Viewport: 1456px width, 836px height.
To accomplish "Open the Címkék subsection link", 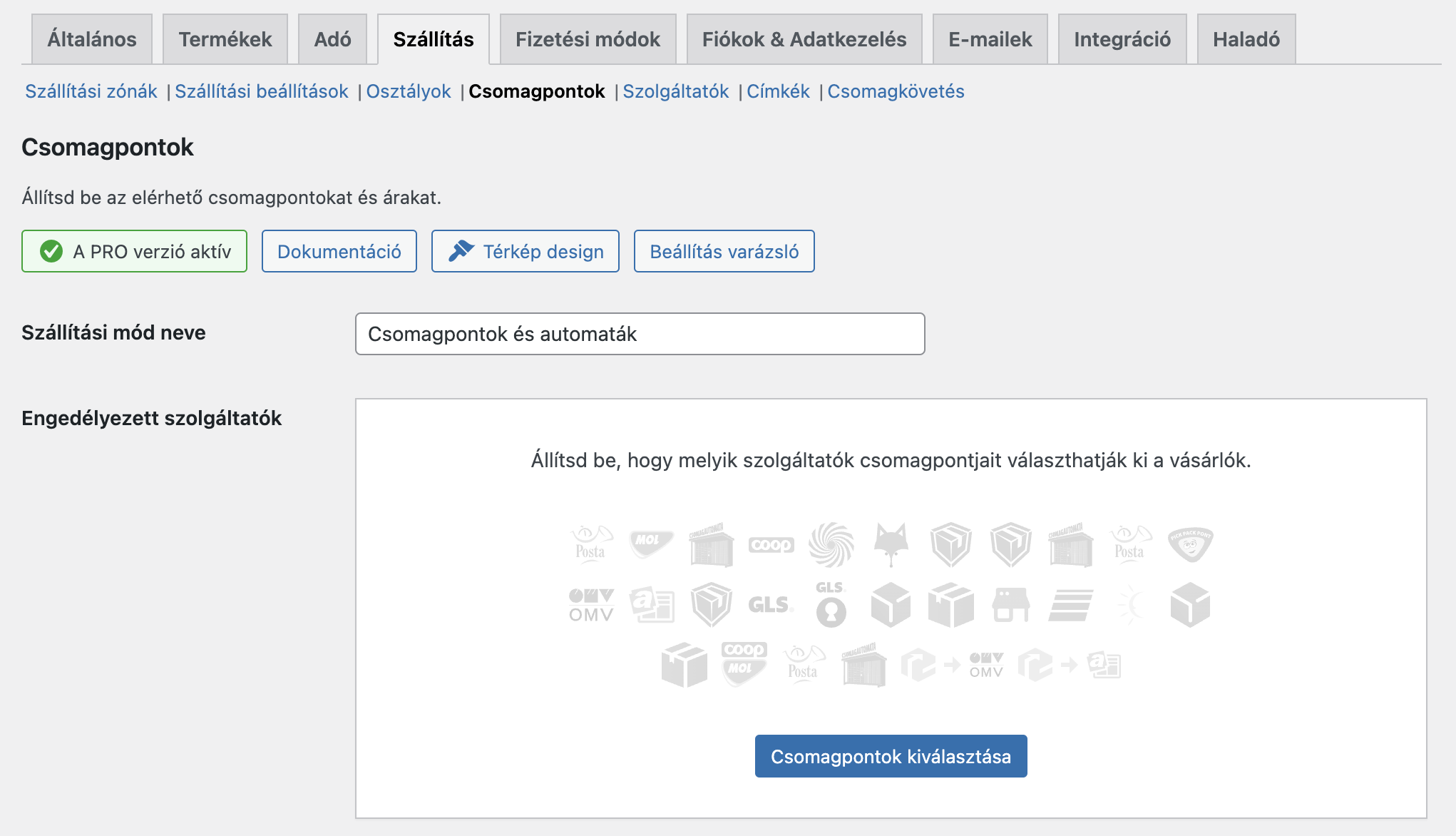I will pos(778,91).
